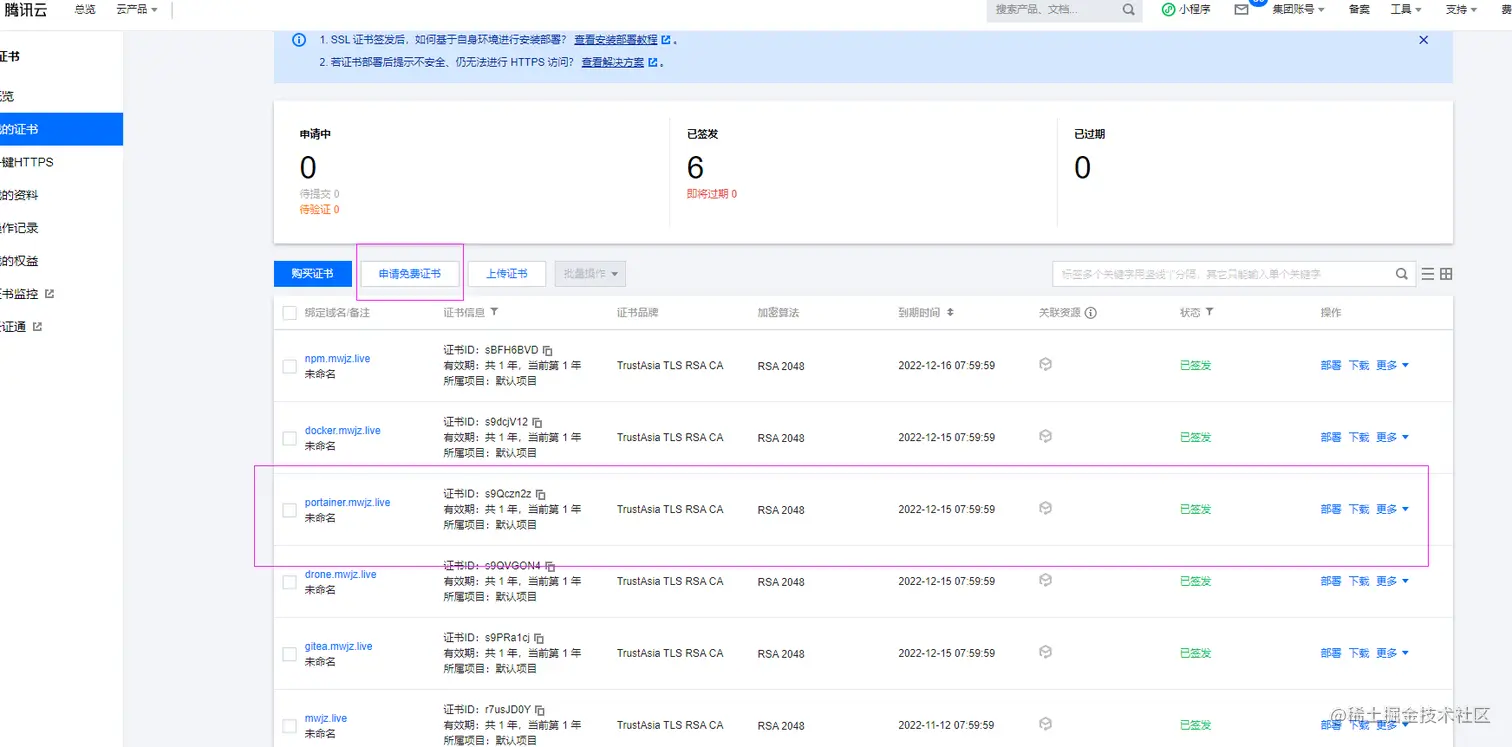Copy certificate ID sBFH6BVD
The image size is (1512, 747).
(548, 350)
